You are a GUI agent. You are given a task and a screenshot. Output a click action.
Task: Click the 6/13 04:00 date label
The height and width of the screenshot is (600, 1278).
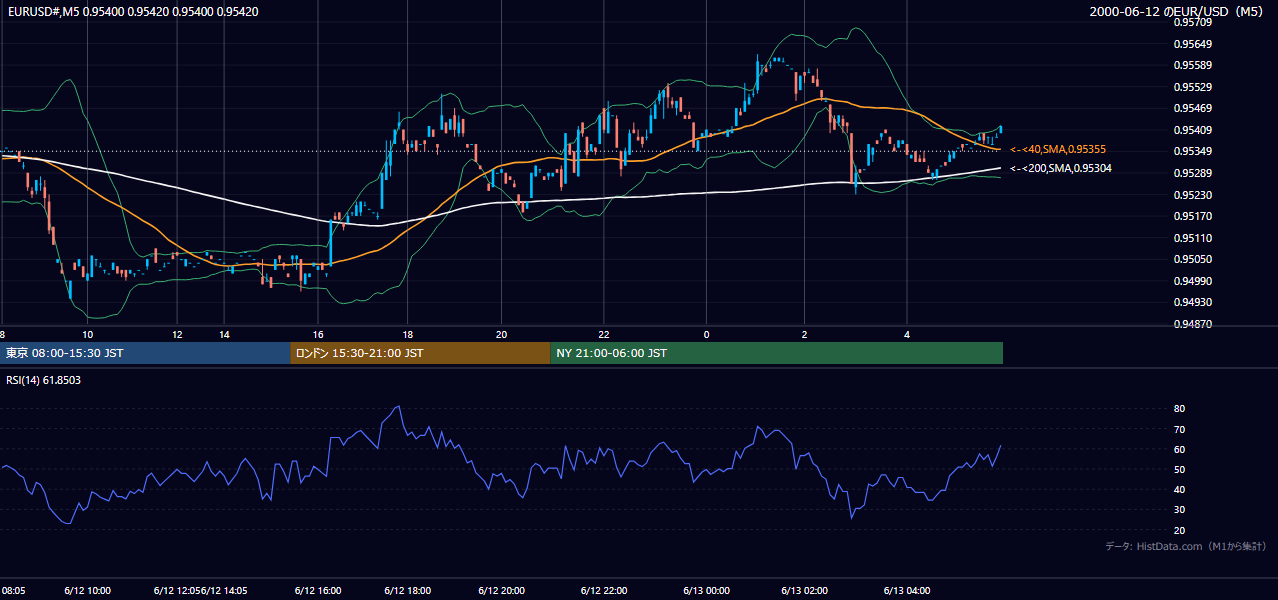907,590
